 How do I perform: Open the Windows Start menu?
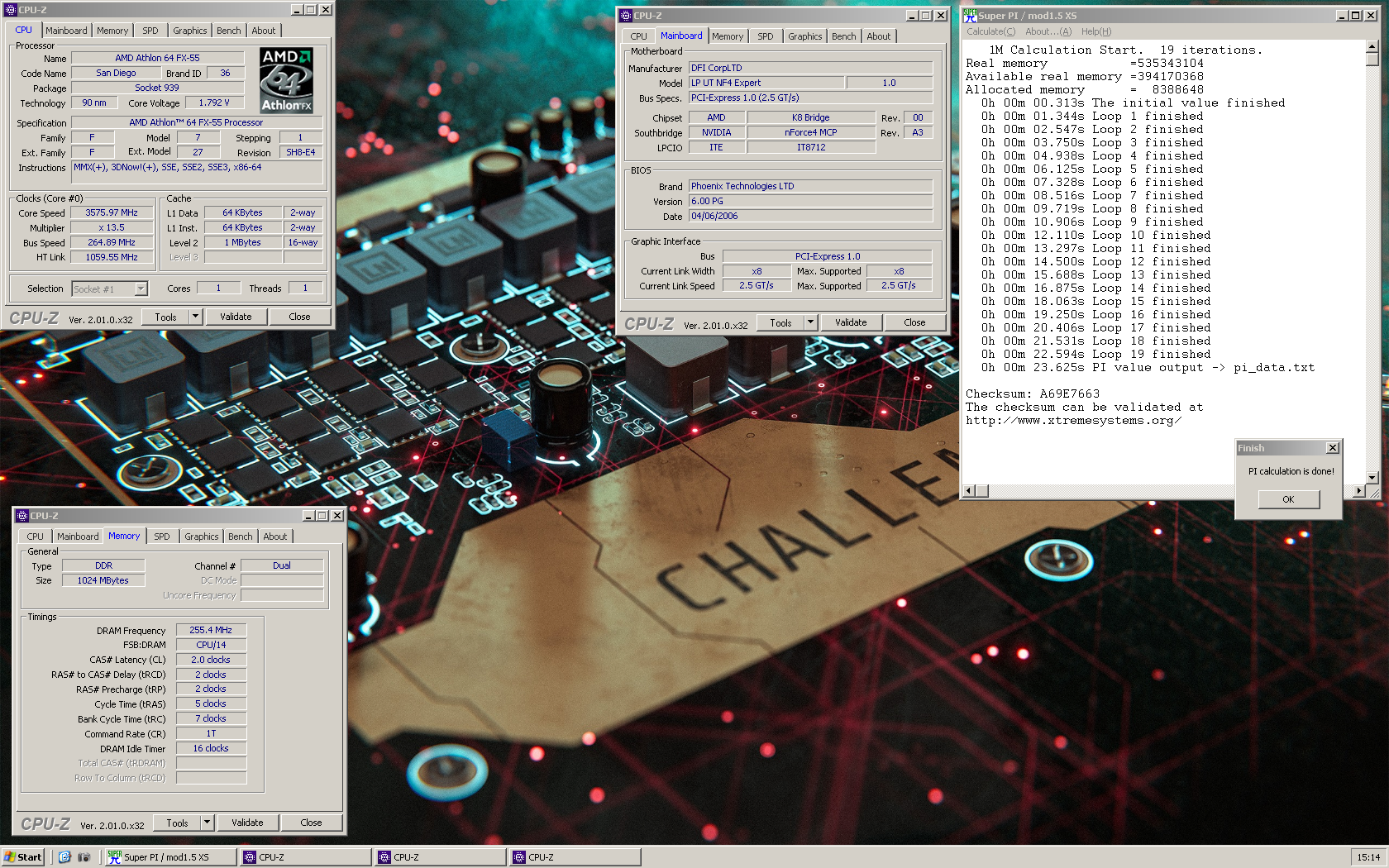click(x=23, y=857)
